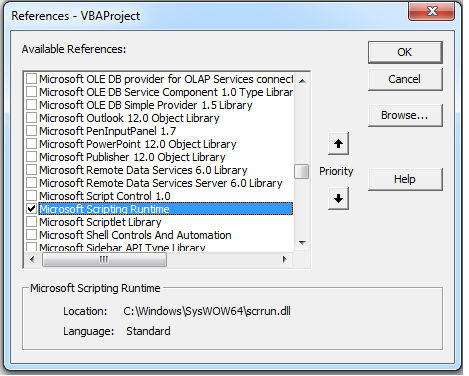
Task: Select Microsoft Scriptlet Library row text
Action: (x=100, y=222)
